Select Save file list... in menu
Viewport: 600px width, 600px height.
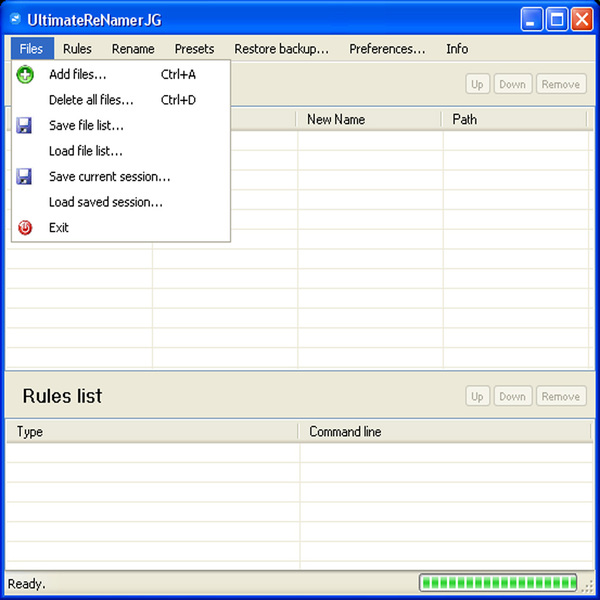click(x=121, y=126)
